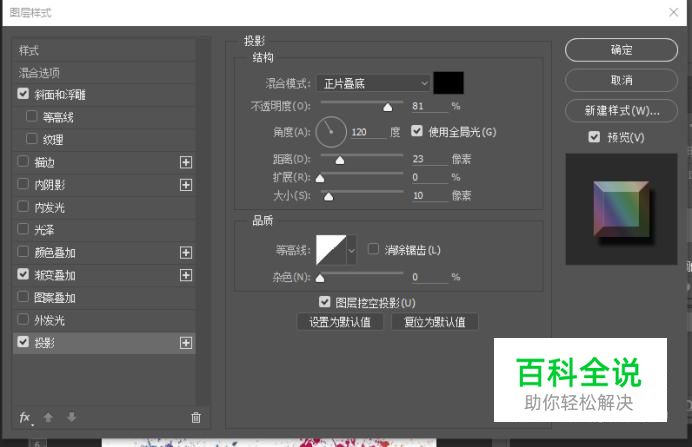This screenshot has height=447, width=692.
Task: Click the 复位为默认值 button
Action: click(435, 322)
